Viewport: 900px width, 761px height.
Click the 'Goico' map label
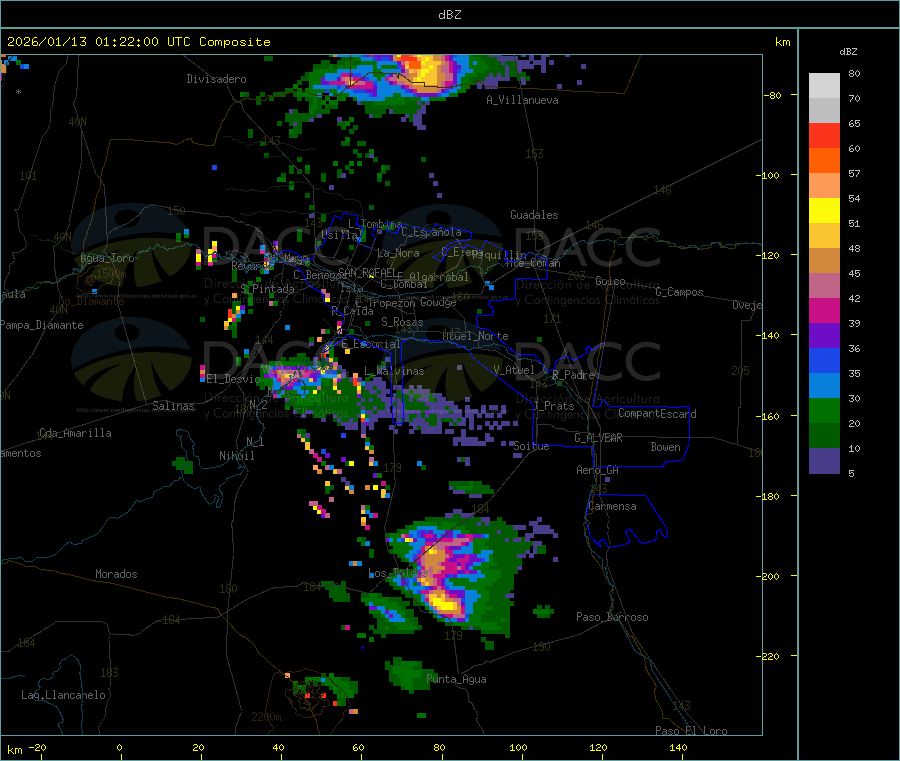610,281
